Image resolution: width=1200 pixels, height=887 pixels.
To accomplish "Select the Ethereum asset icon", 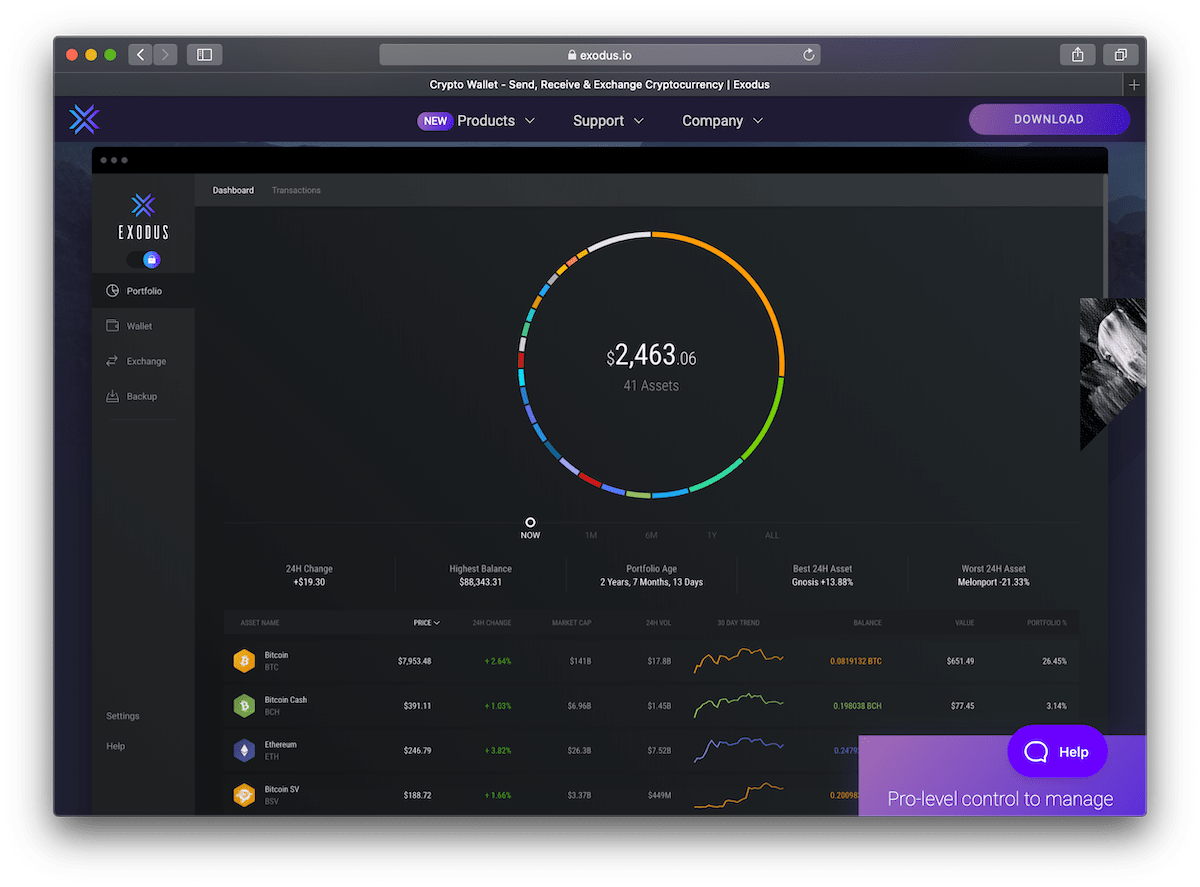I will point(245,750).
